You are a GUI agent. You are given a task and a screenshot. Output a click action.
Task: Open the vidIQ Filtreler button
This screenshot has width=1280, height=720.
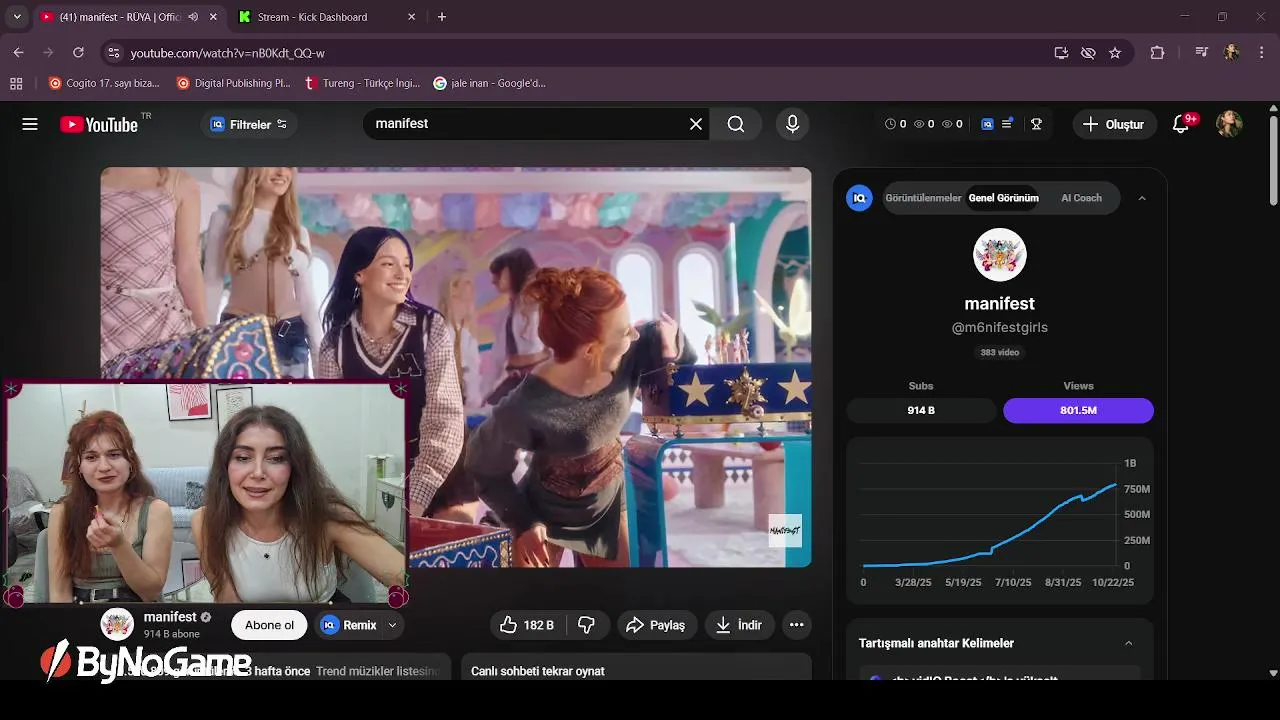(248, 124)
